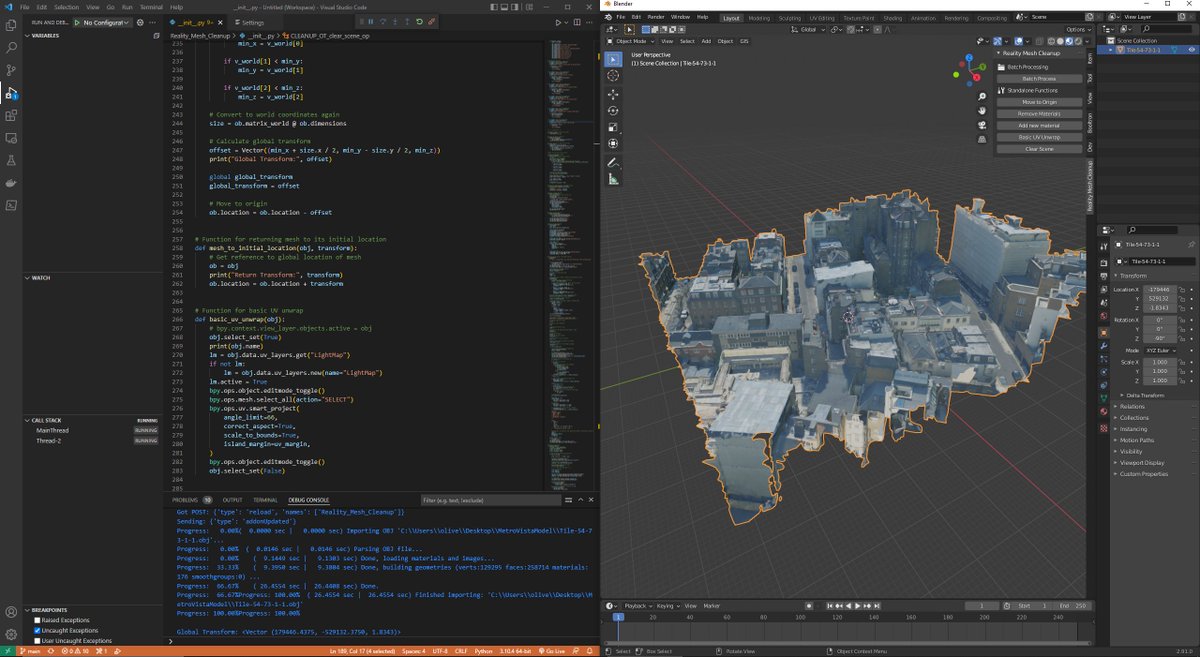Open the Search view in VS Code

pyautogui.click(x=11, y=47)
